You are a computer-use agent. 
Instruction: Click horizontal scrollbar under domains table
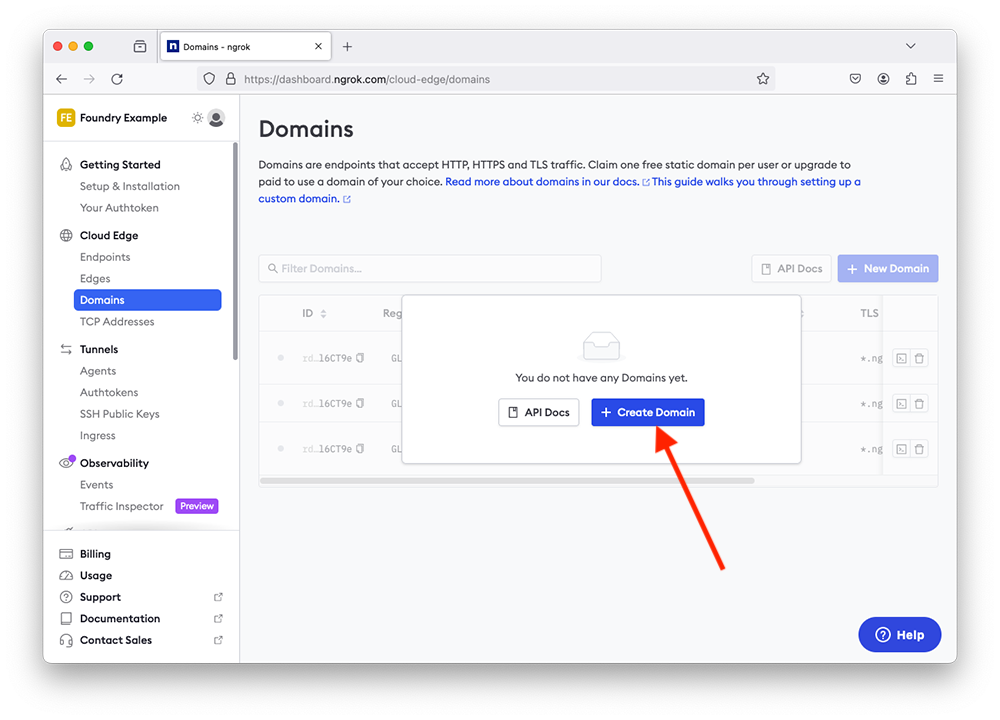507,481
